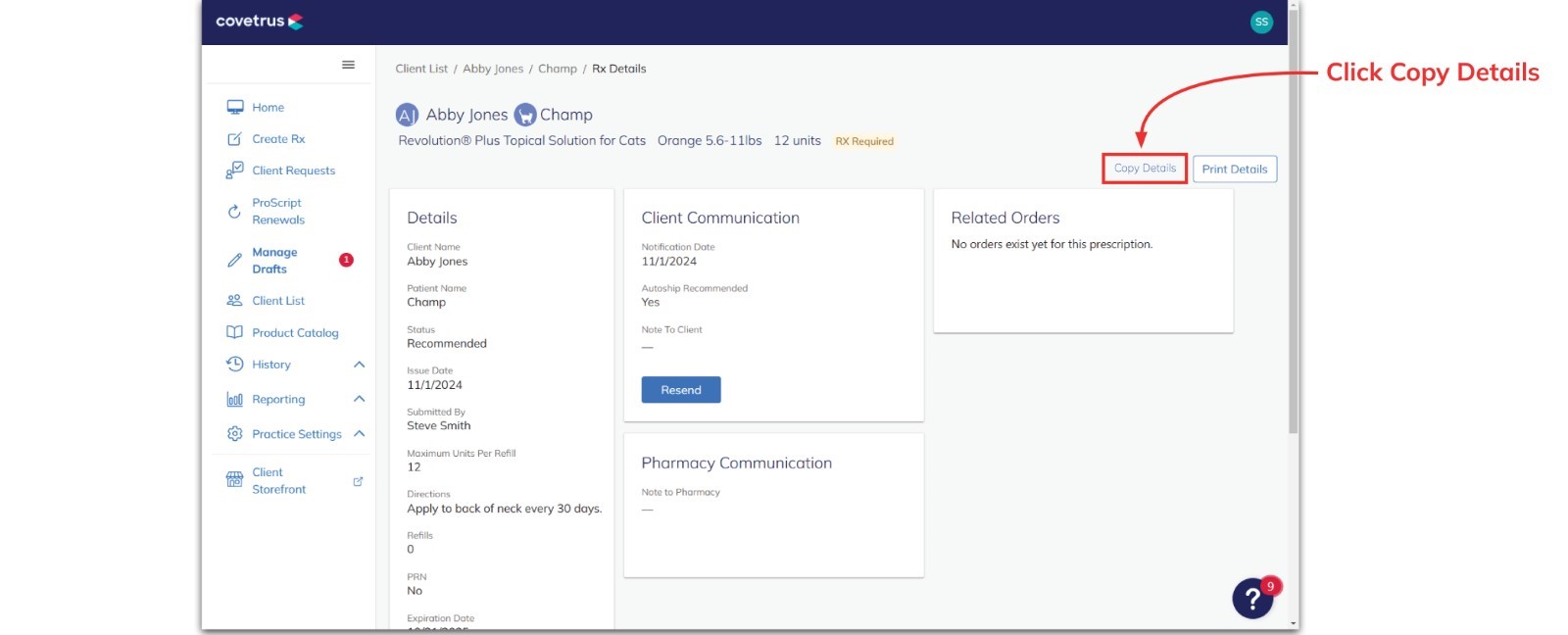1568x635 pixels.
Task: Click Client List breadcrumb link
Action: coord(421,69)
